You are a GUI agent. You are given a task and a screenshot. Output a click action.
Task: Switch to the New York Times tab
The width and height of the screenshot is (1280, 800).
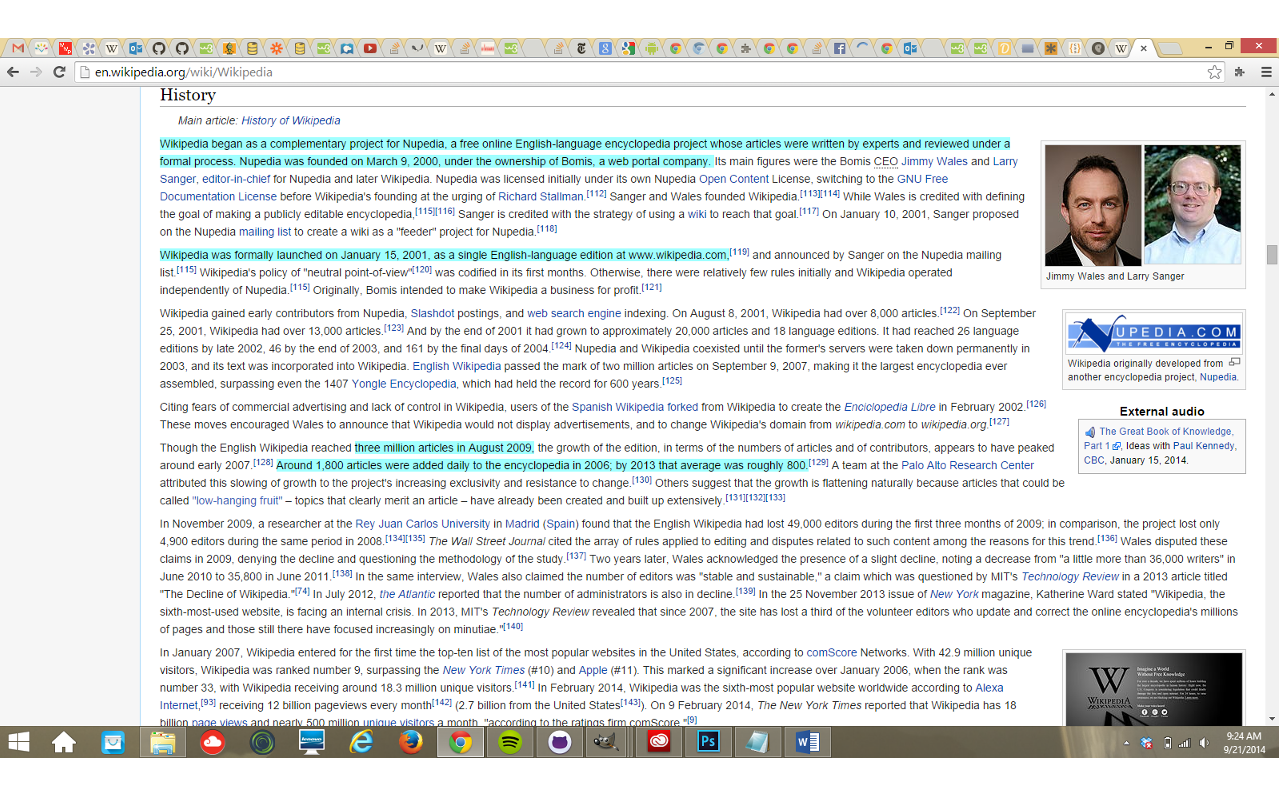pos(581,48)
